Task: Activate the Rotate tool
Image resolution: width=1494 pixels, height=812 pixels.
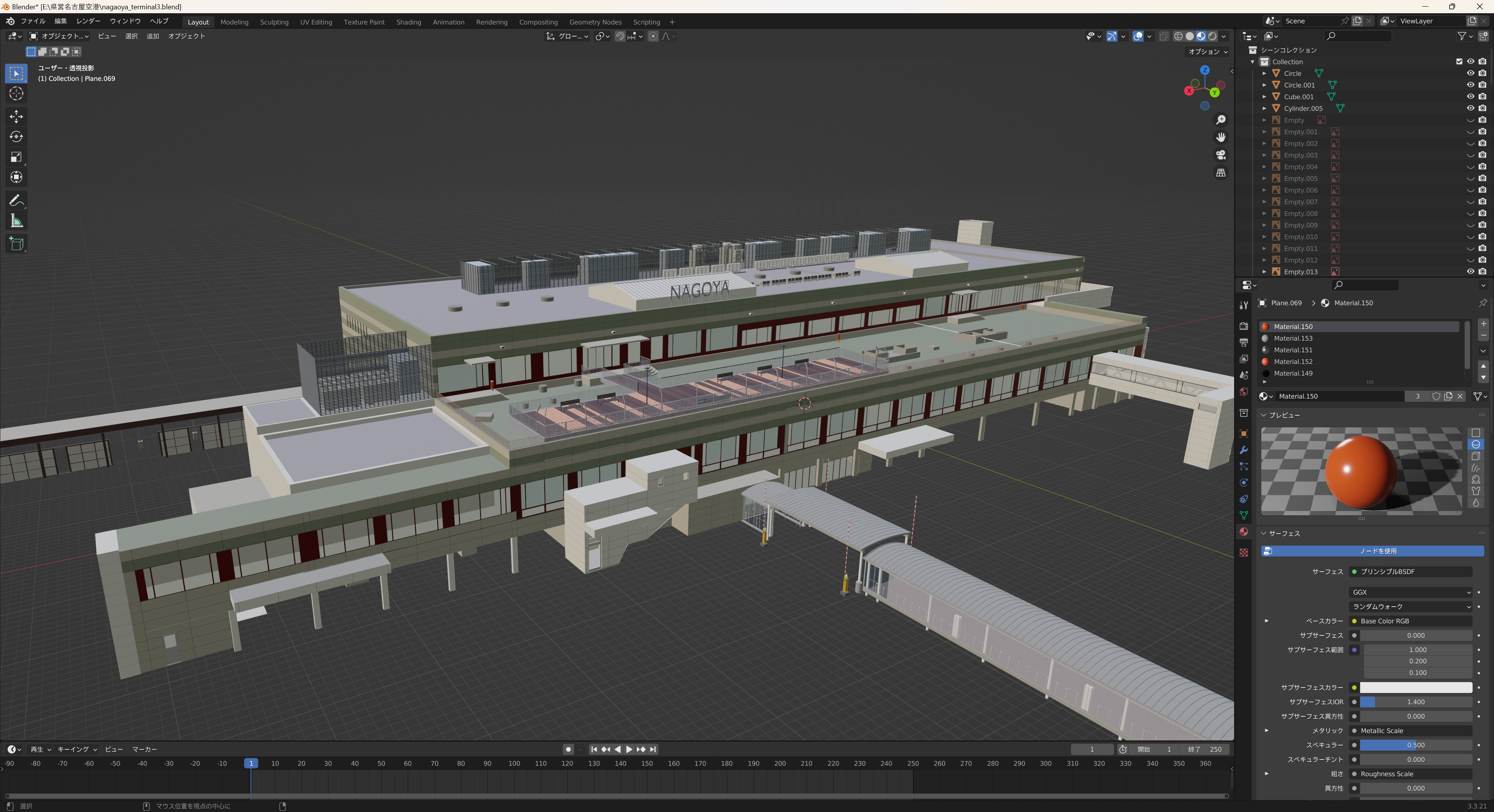Action: (16, 137)
